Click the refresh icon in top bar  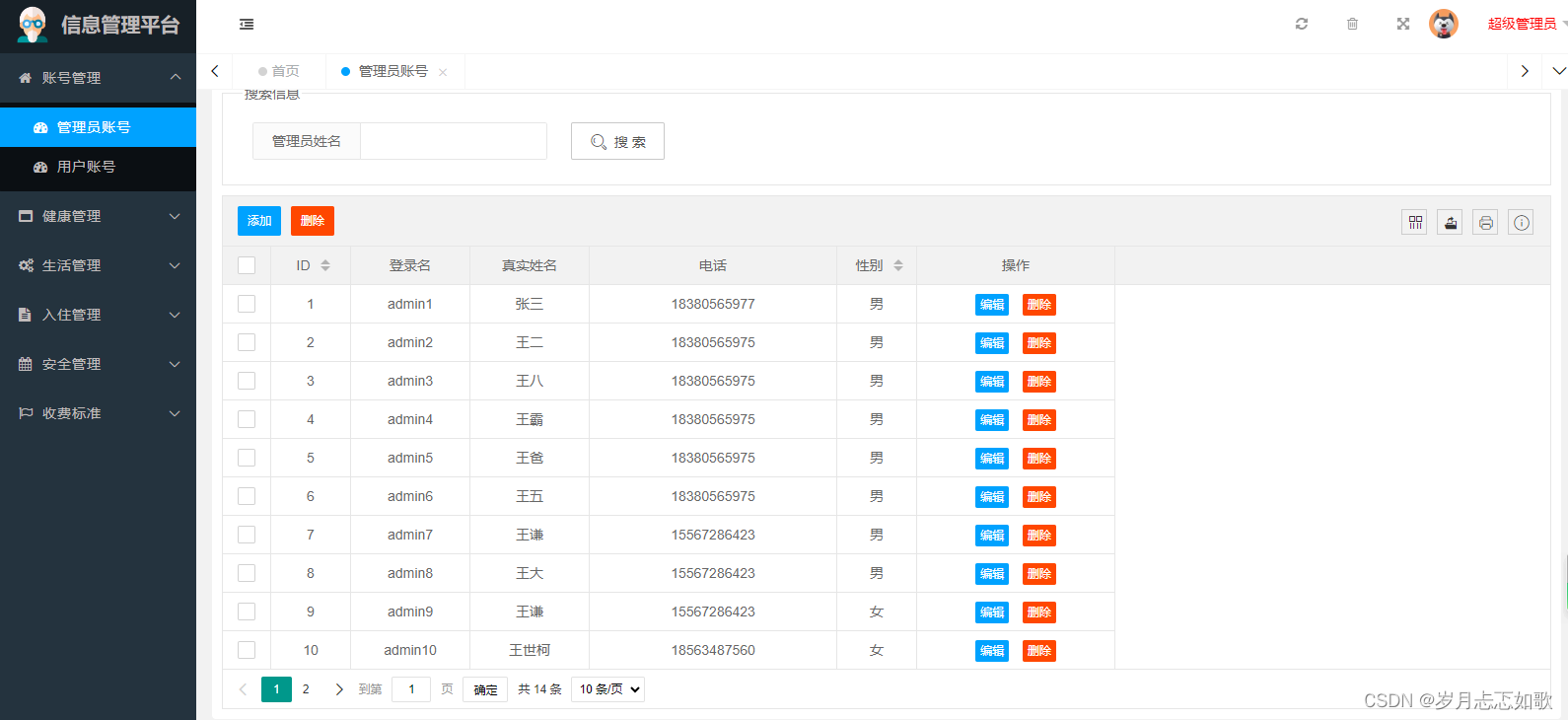(x=1302, y=24)
